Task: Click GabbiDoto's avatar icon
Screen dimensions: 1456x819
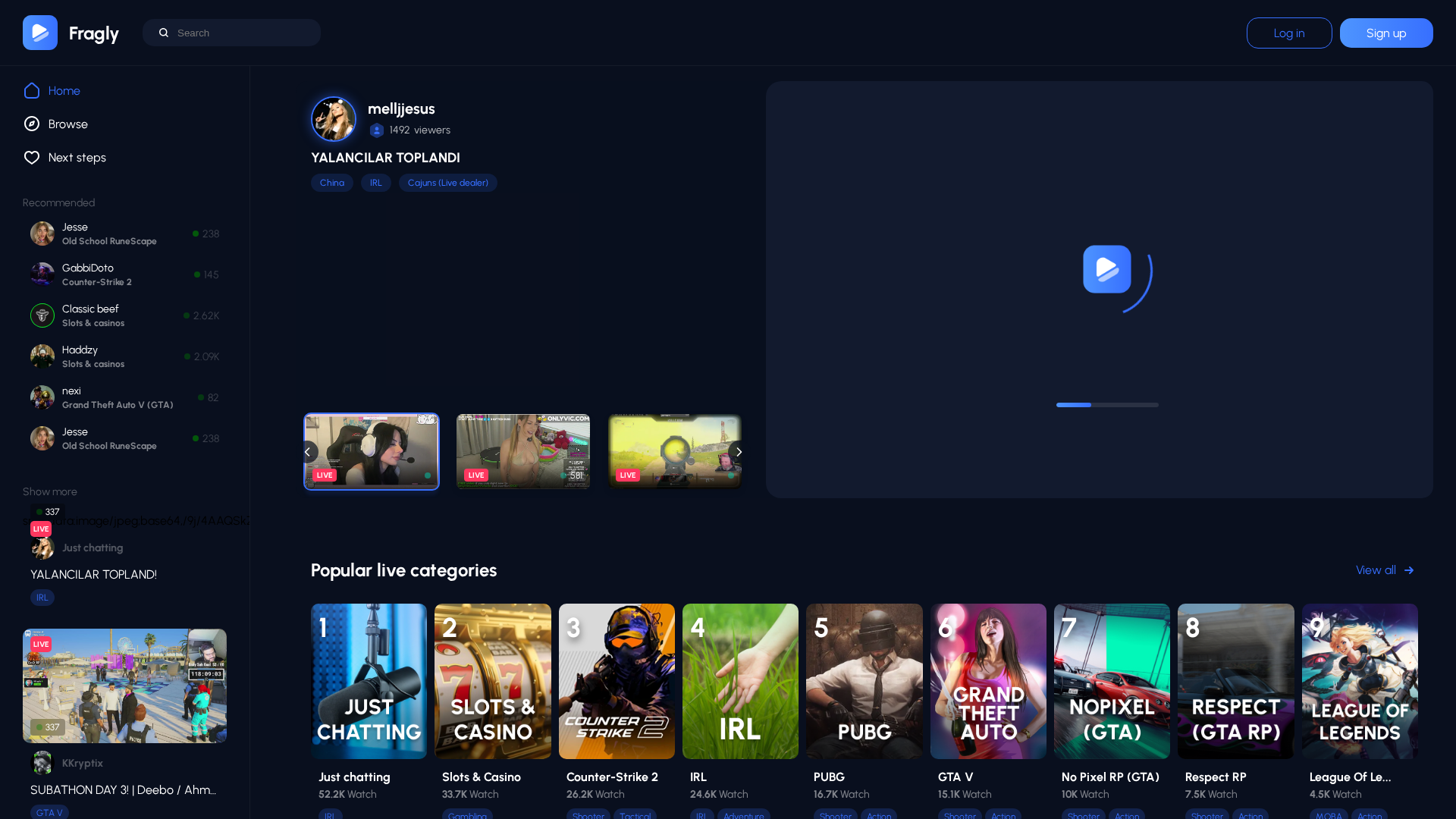Action: [42, 275]
